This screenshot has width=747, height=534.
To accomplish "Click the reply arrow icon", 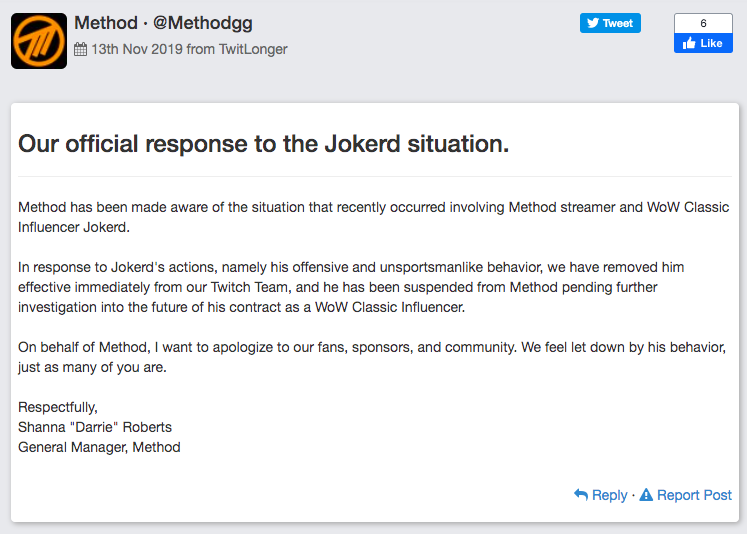I will 581,495.
